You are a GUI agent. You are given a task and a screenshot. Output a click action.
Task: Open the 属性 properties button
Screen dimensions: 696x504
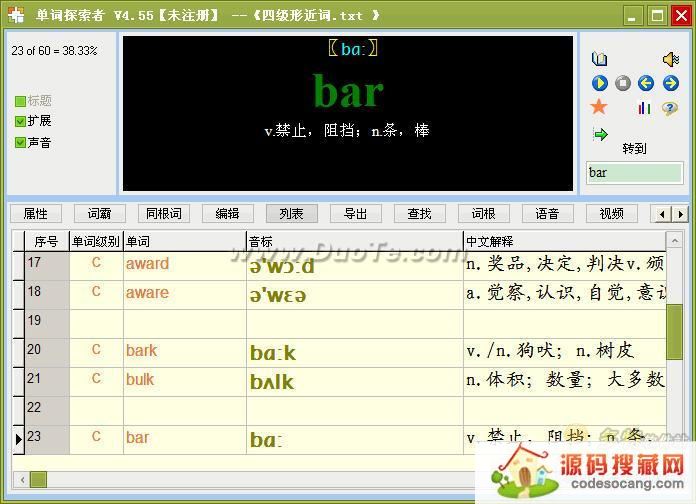click(35, 213)
